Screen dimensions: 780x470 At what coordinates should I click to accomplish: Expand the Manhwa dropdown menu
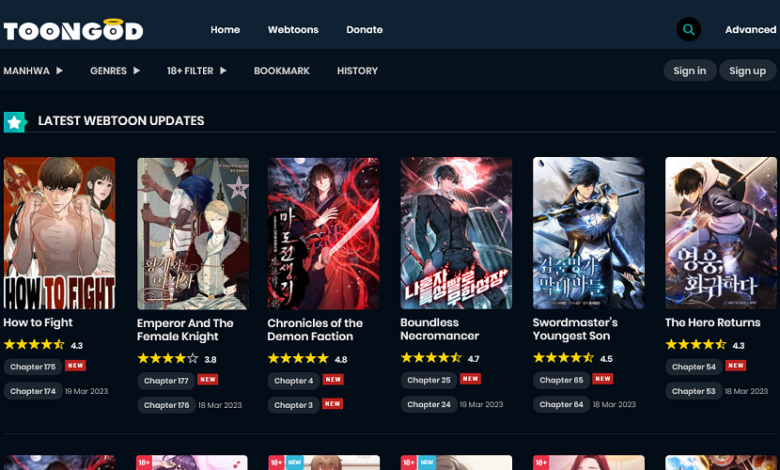(x=33, y=71)
